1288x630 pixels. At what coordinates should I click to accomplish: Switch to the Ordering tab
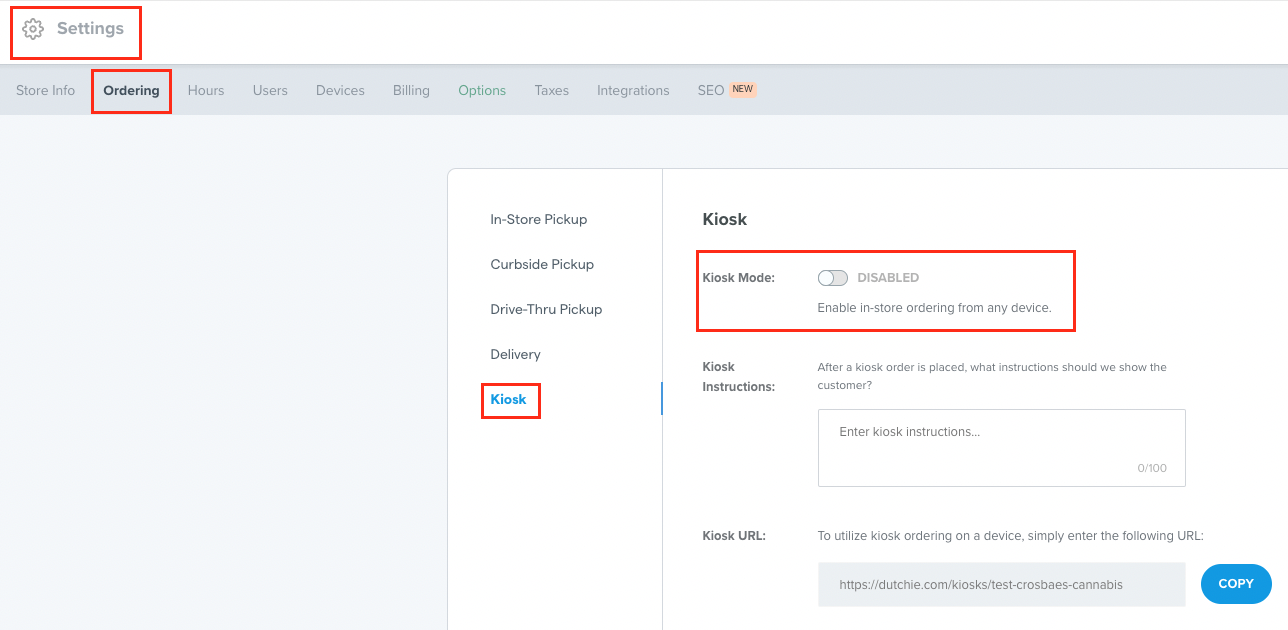(131, 90)
